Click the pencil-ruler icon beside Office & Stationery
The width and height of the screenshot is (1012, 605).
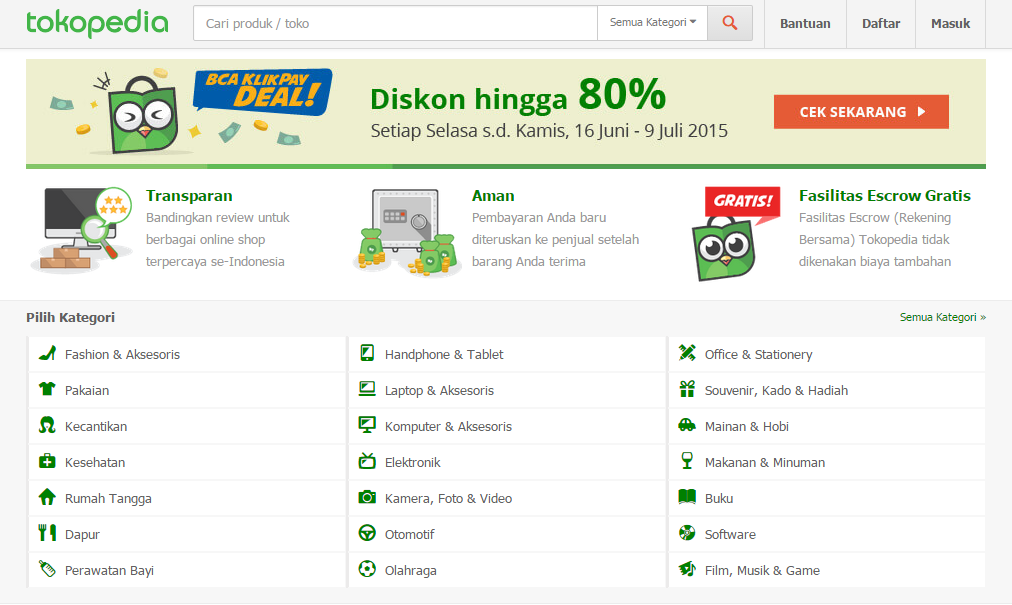pyautogui.click(x=687, y=353)
